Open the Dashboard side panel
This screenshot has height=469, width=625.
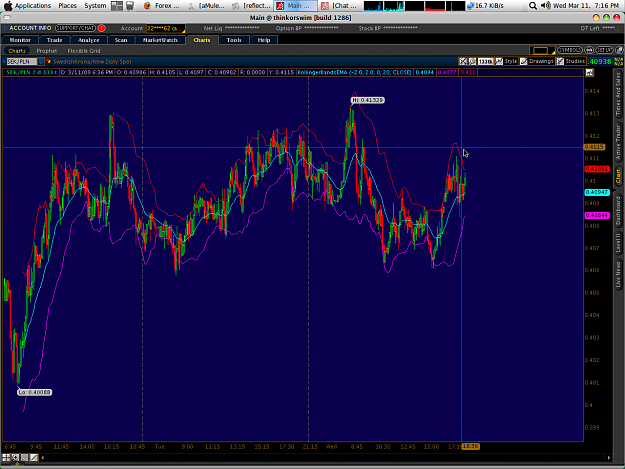point(618,210)
